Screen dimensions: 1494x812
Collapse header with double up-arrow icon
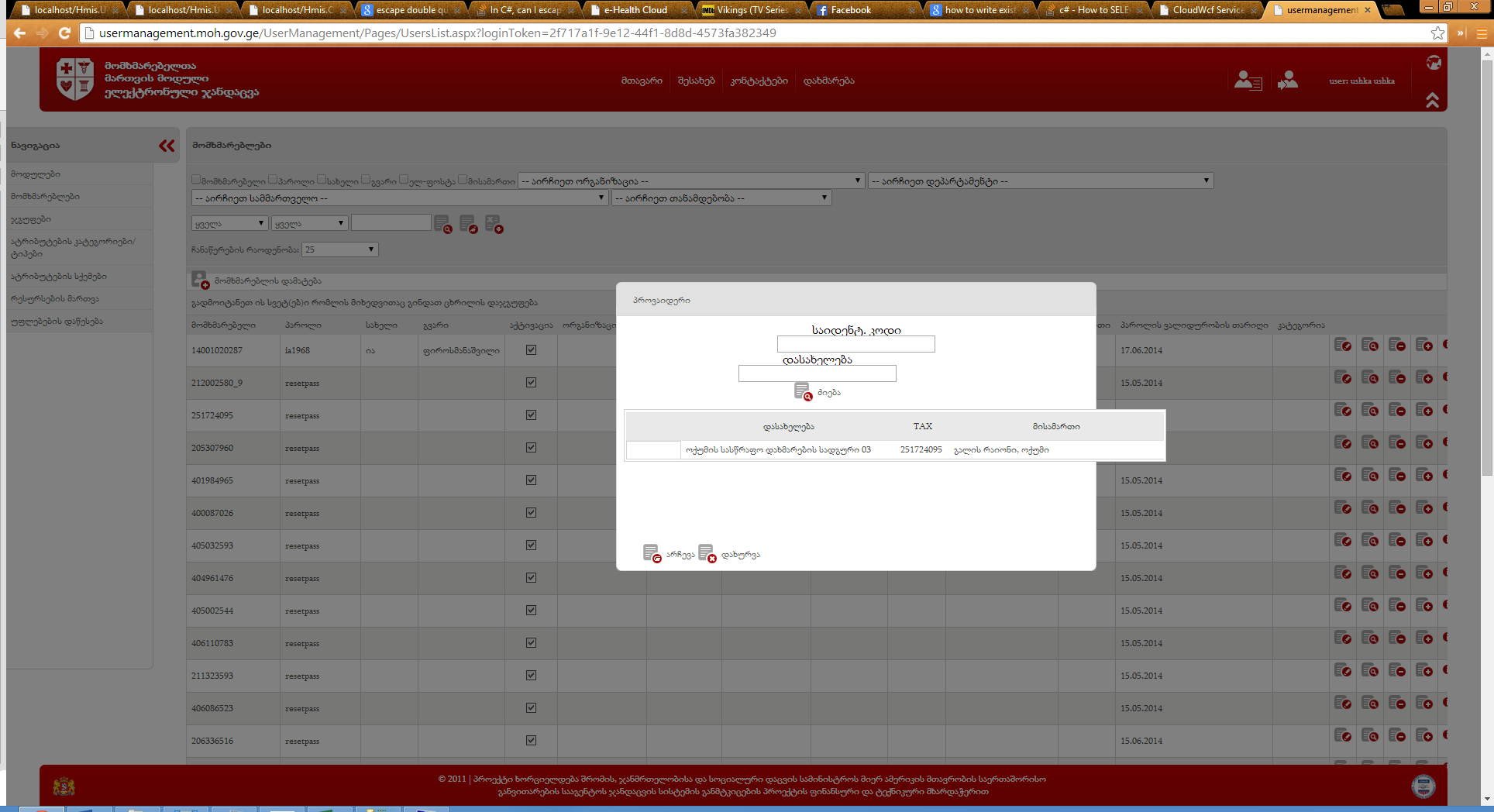tap(1432, 101)
